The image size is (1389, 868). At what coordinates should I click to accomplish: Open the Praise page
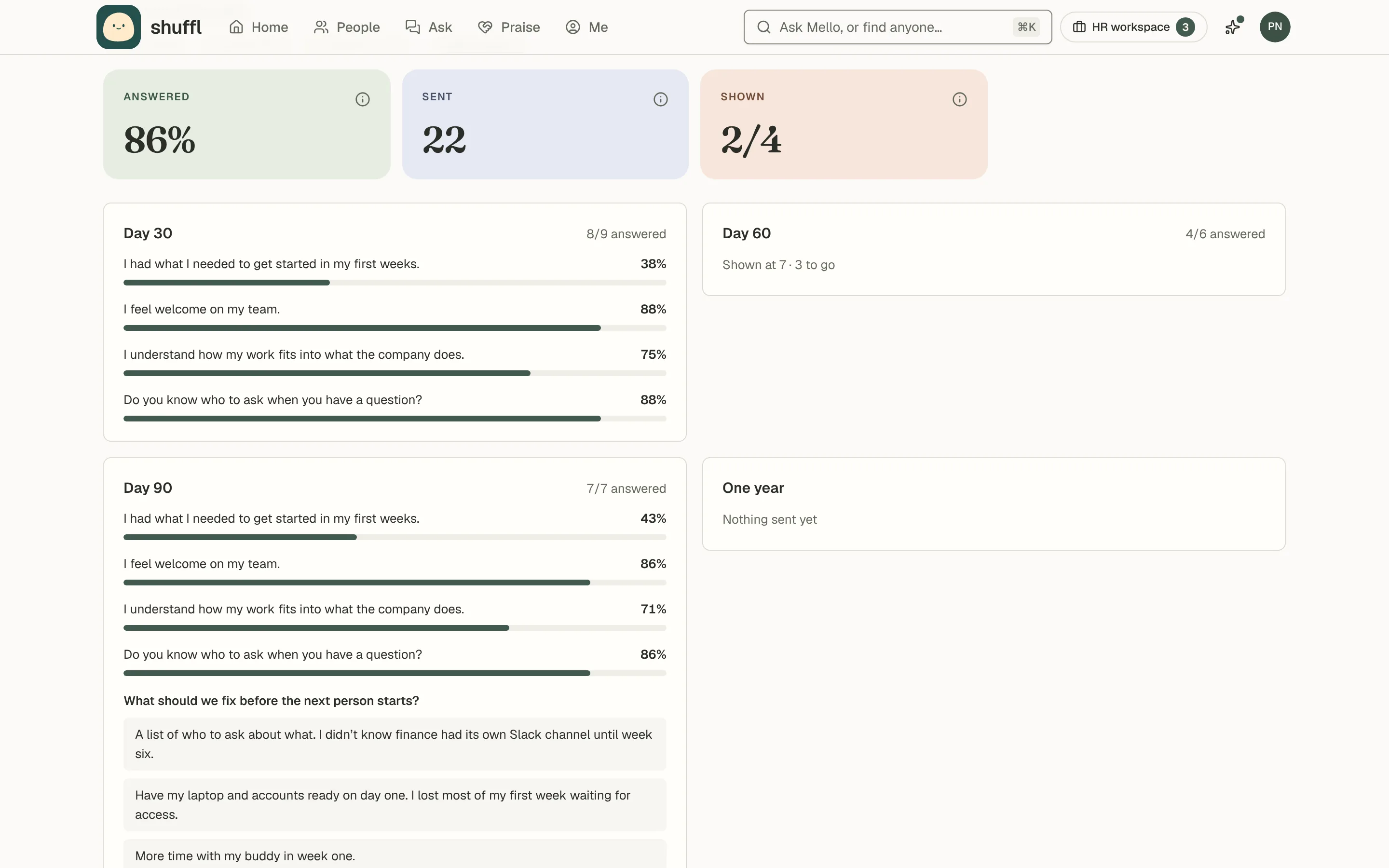pos(508,27)
